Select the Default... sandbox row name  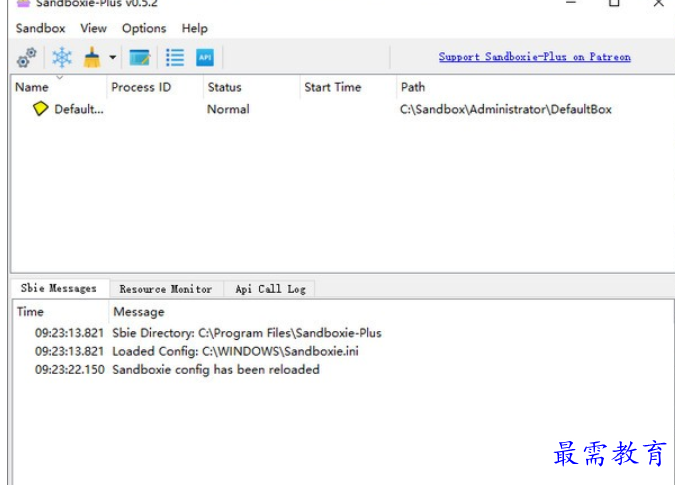point(79,109)
